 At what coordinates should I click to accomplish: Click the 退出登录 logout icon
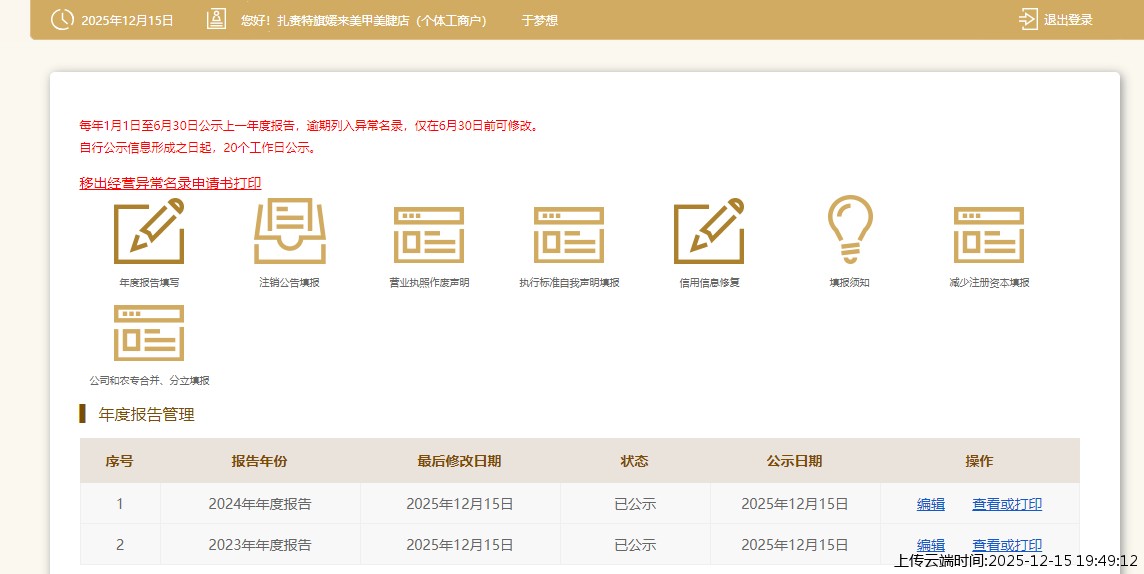(1028, 19)
